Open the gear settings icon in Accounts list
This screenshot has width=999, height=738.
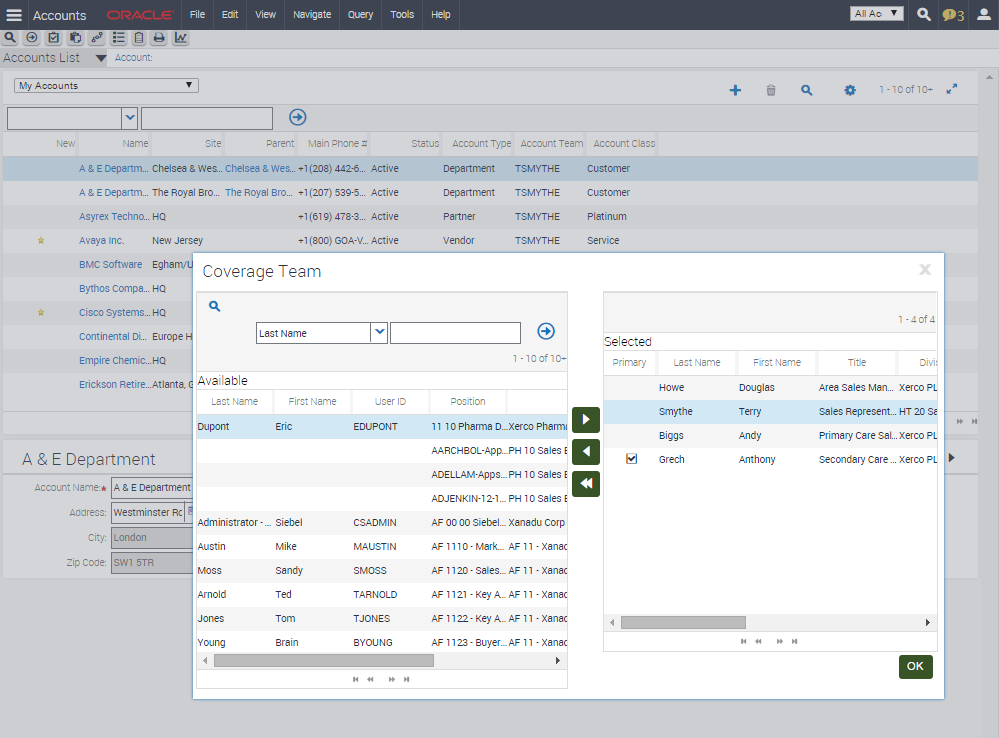(x=850, y=90)
